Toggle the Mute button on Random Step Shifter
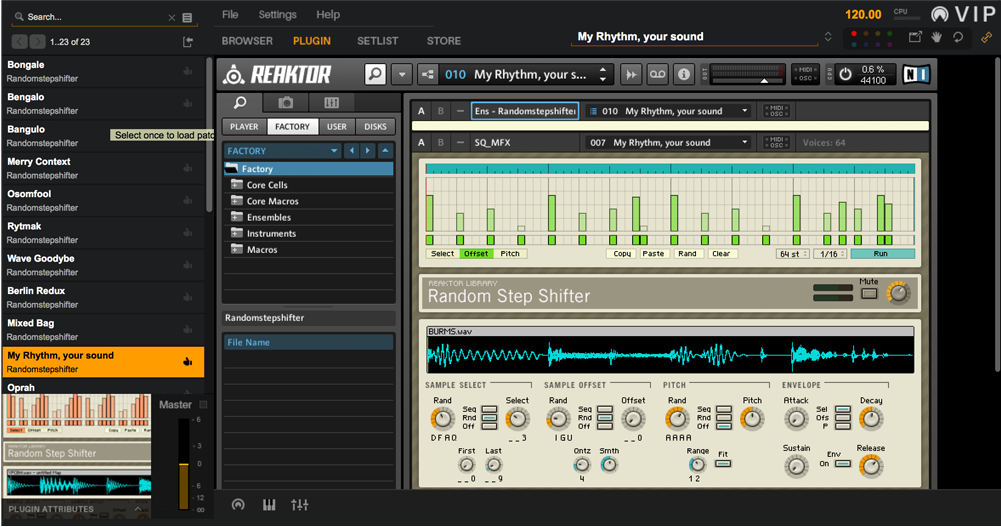This screenshot has height=527, width=1001. pos(869,294)
